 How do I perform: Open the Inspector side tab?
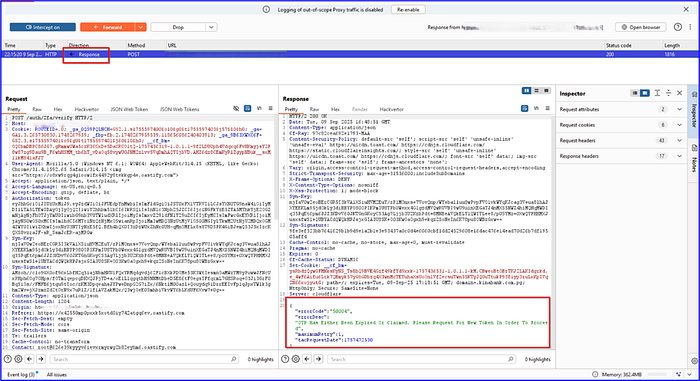(x=694, y=111)
